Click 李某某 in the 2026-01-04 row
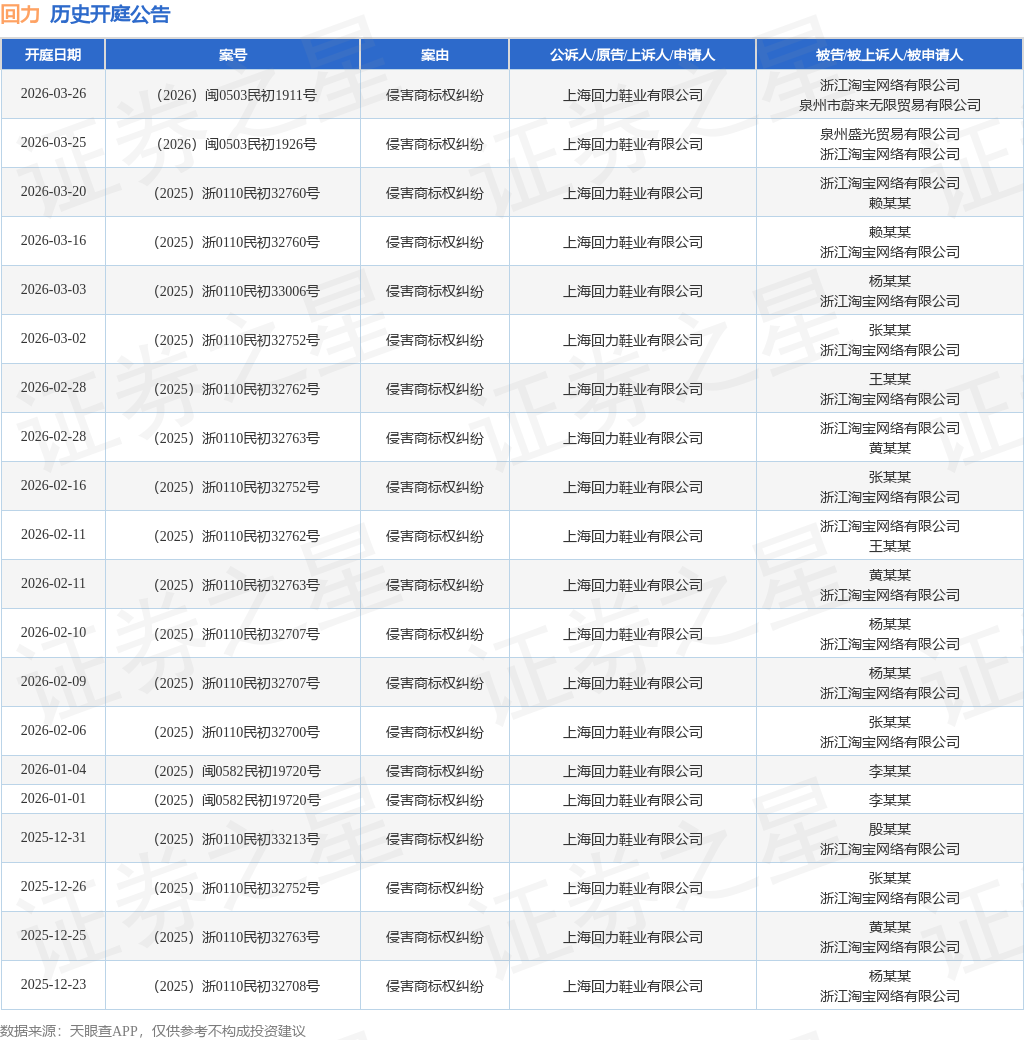This screenshot has width=1024, height=1040. click(x=889, y=772)
